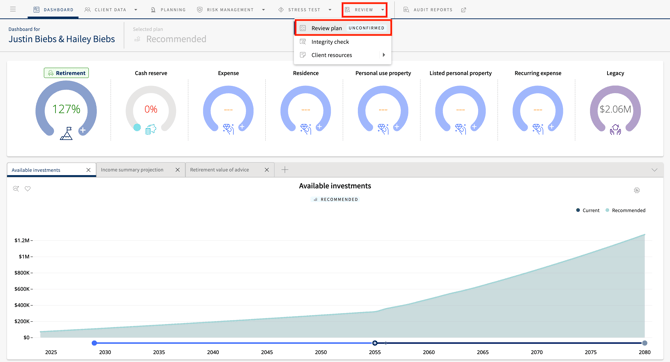Add an Expense goal with plus icon
Screen dimensions: 670x362
pyautogui.click(x=242, y=127)
